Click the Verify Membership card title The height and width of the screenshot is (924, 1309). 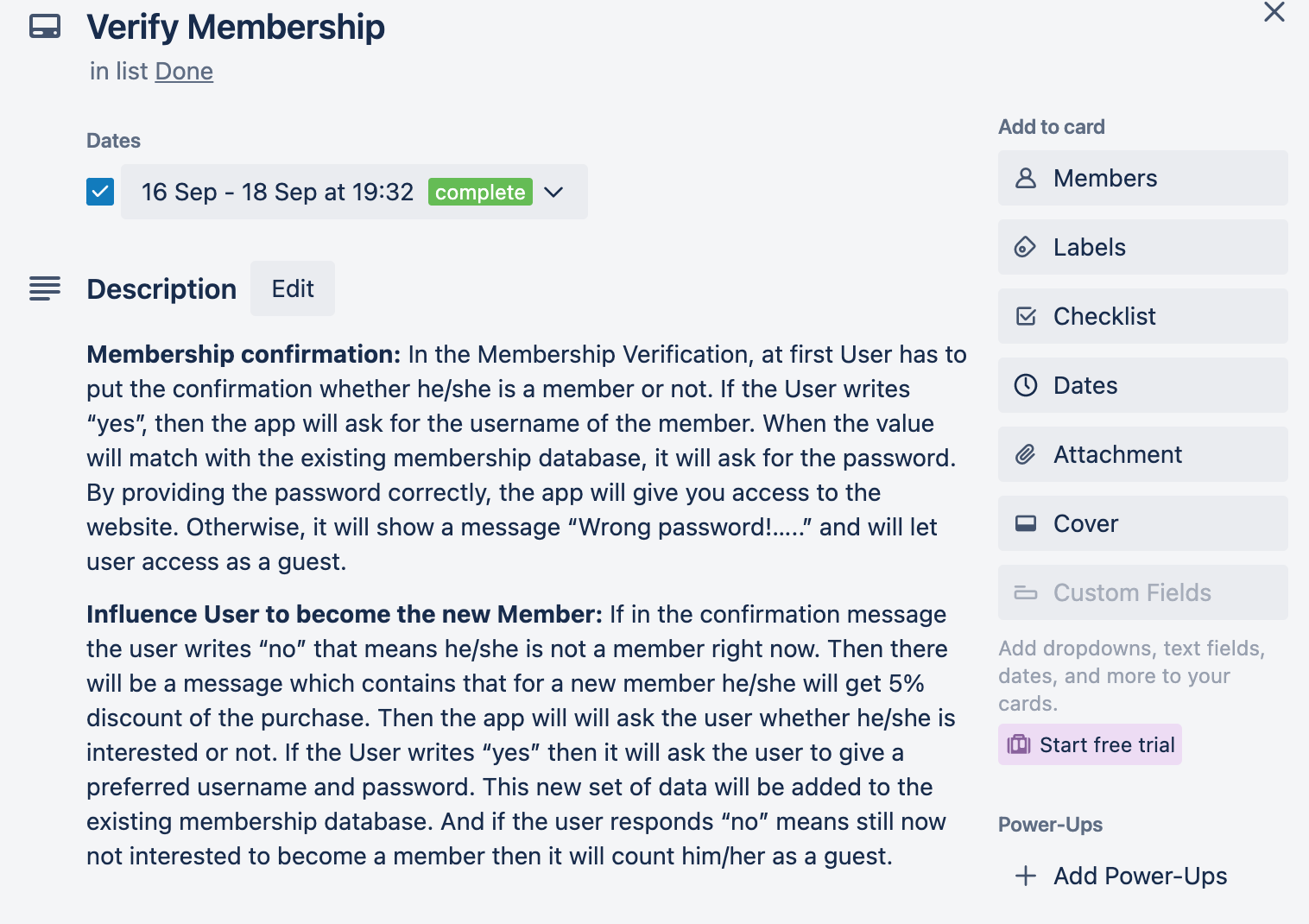click(x=236, y=27)
